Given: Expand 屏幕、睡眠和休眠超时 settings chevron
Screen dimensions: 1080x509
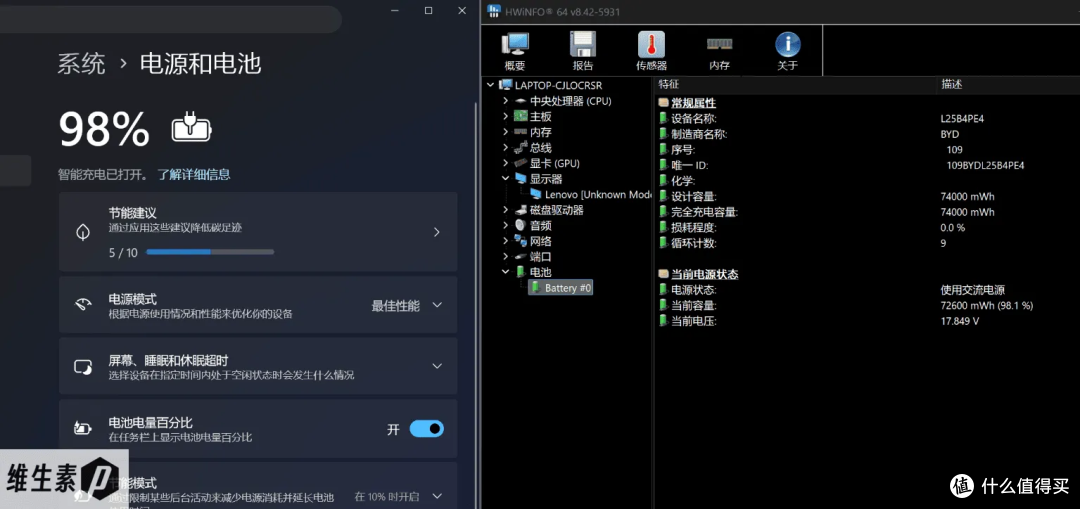Looking at the screenshot, I should point(437,366).
